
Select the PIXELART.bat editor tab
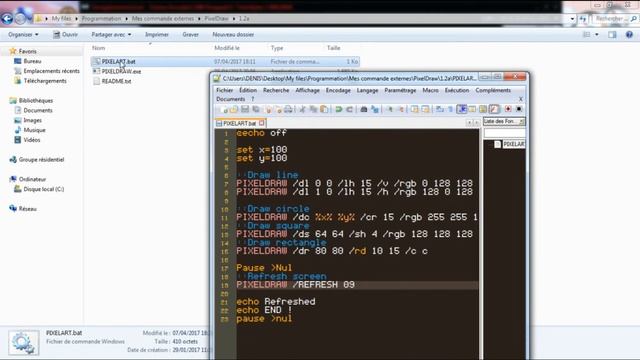[x=240, y=123]
